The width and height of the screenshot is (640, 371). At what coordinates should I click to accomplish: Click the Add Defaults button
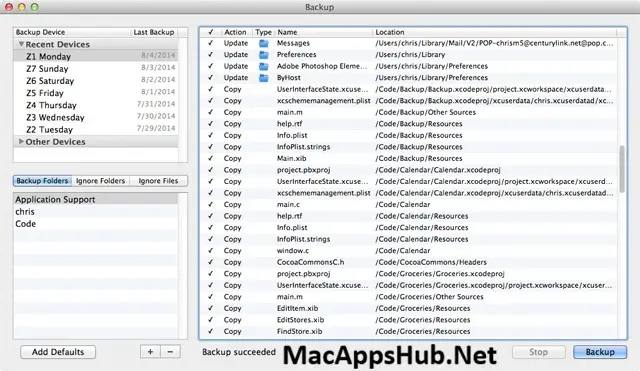tap(58, 352)
